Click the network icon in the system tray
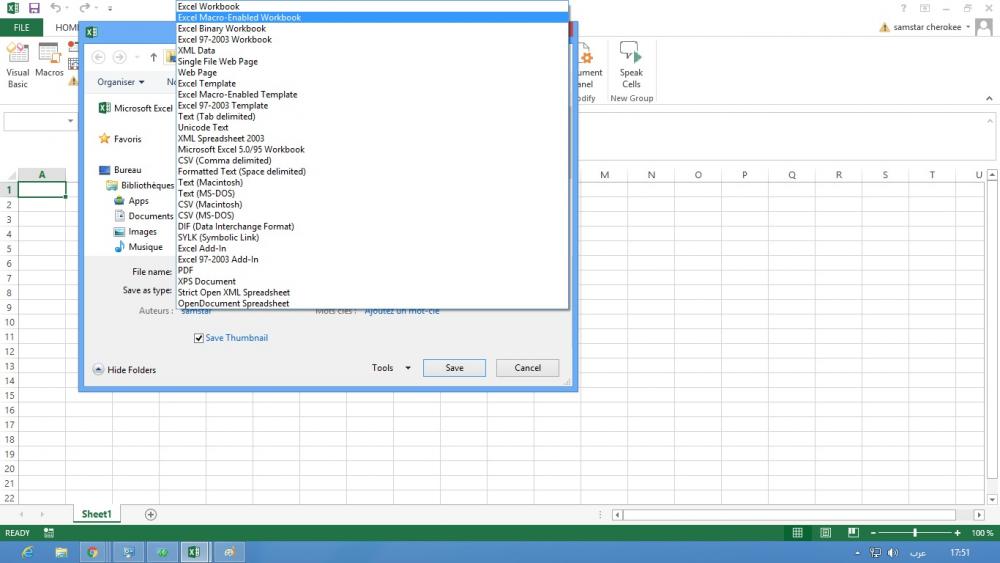This screenshot has height=563, width=1000. (x=876, y=553)
